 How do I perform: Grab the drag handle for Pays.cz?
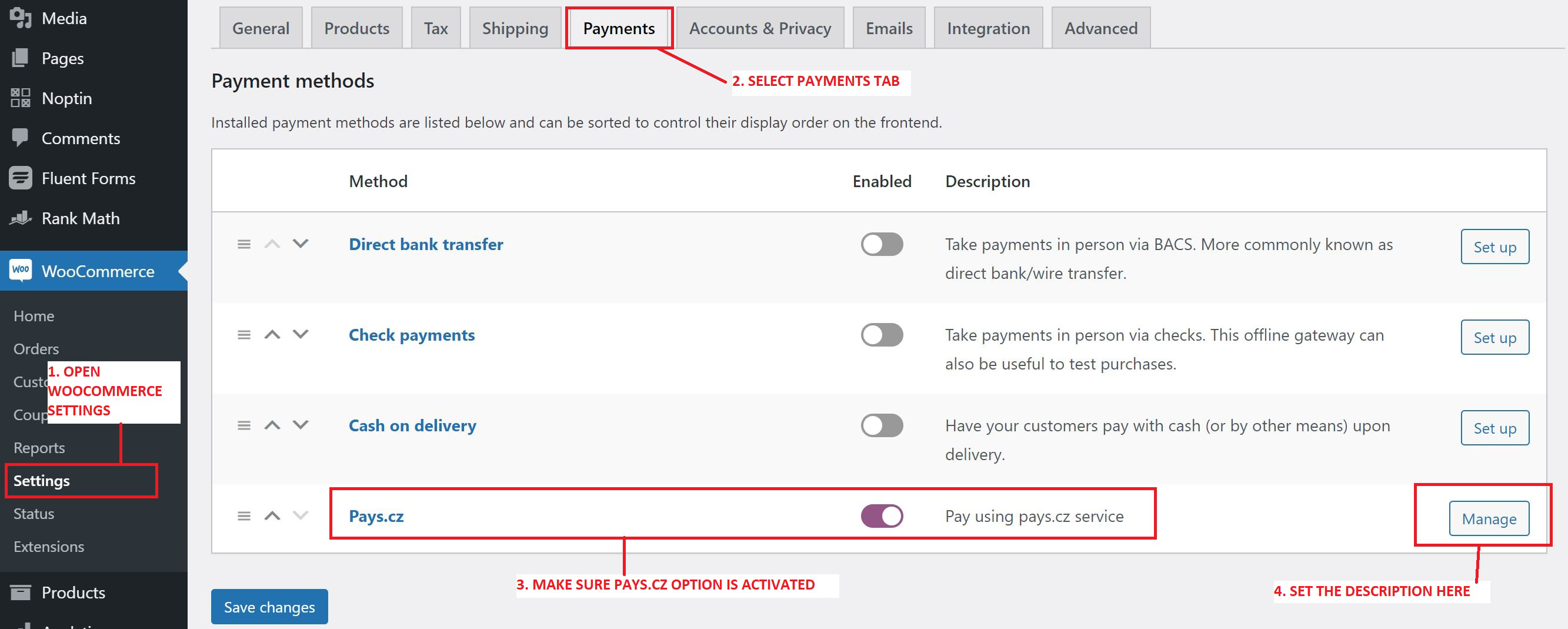click(x=244, y=517)
